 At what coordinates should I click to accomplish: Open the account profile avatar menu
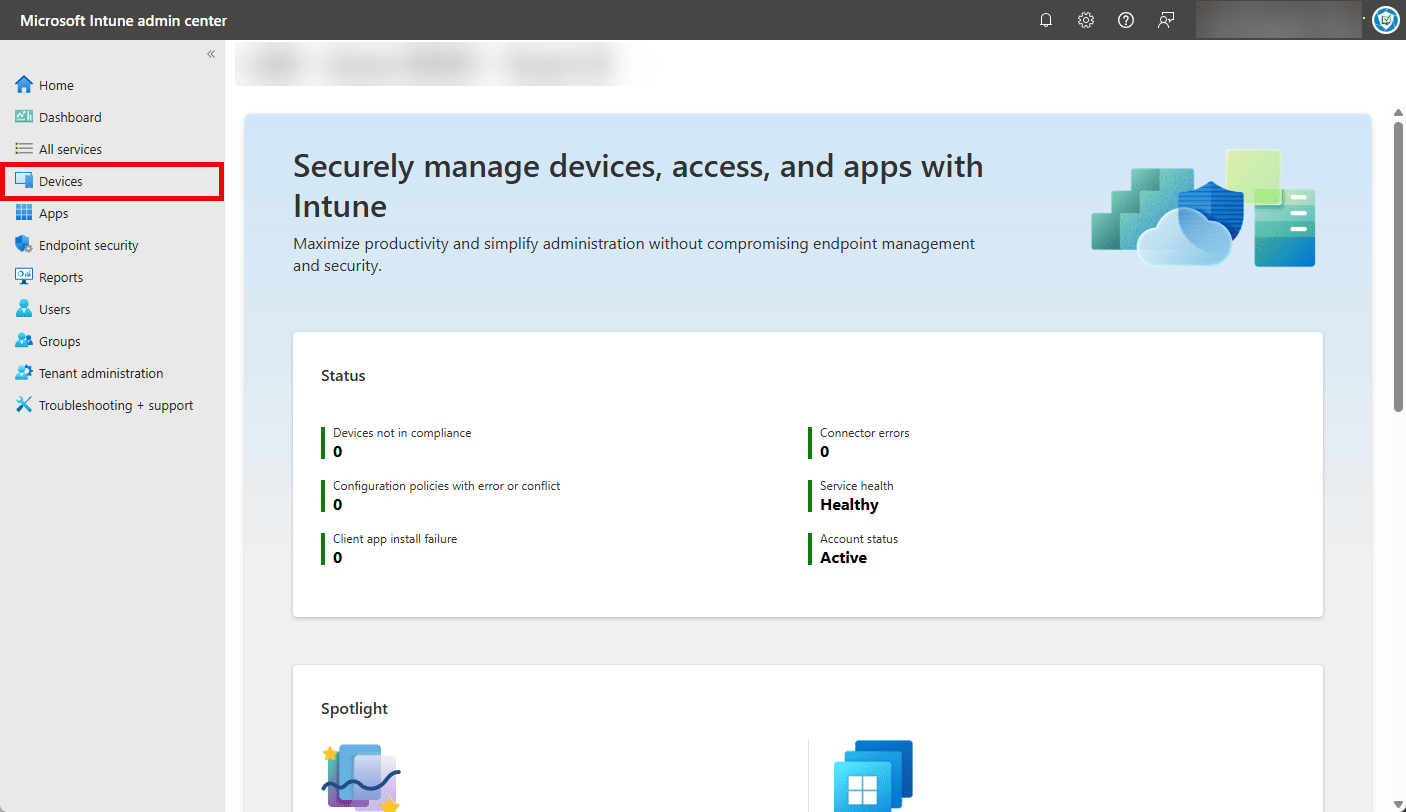(1385, 20)
